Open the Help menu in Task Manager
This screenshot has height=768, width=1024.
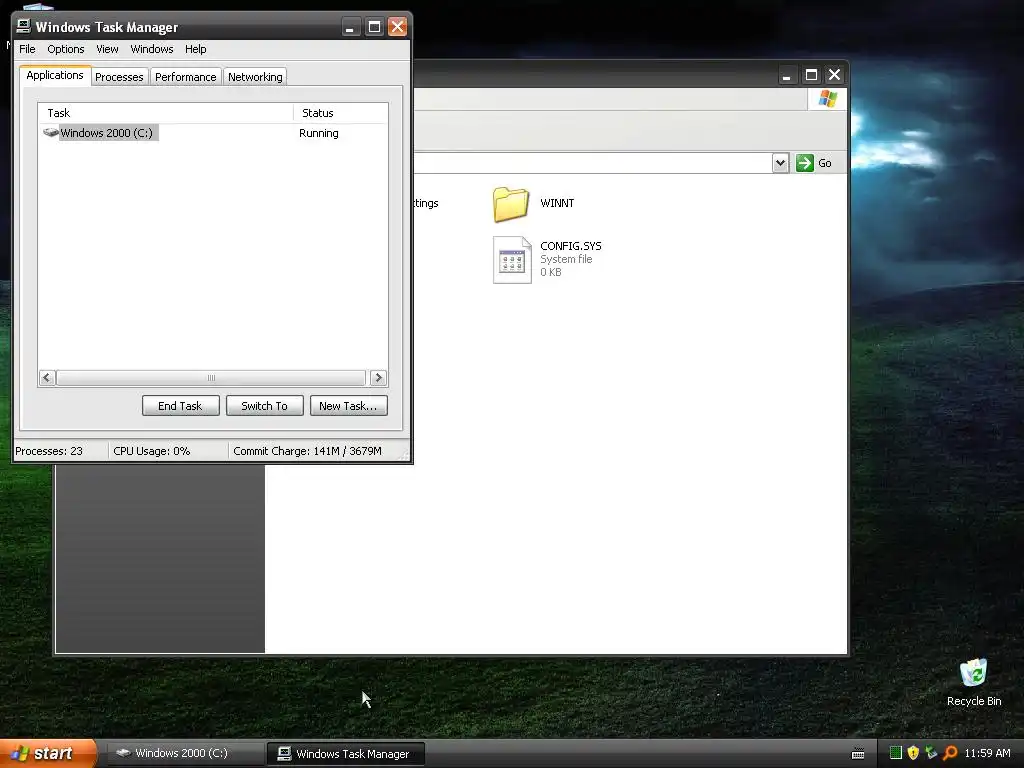click(x=195, y=49)
